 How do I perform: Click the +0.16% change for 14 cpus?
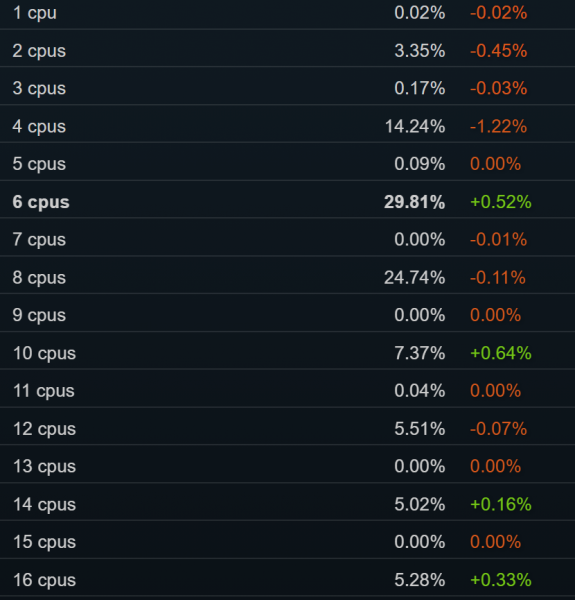[x=501, y=504]
